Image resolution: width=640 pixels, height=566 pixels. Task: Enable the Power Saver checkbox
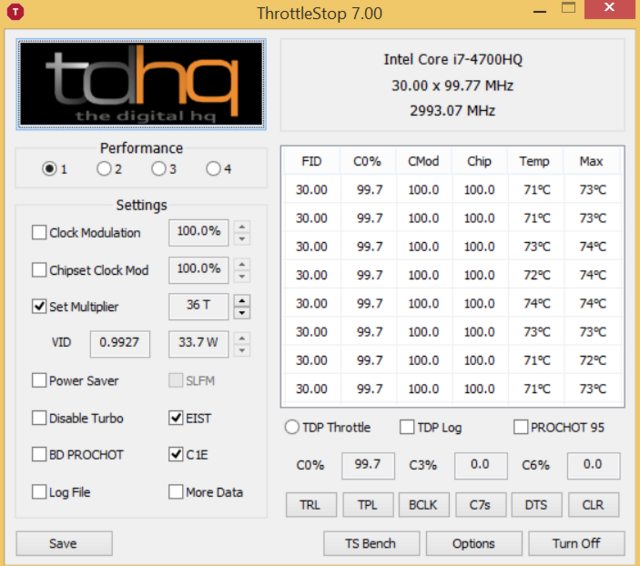click(x=39, y=380)
